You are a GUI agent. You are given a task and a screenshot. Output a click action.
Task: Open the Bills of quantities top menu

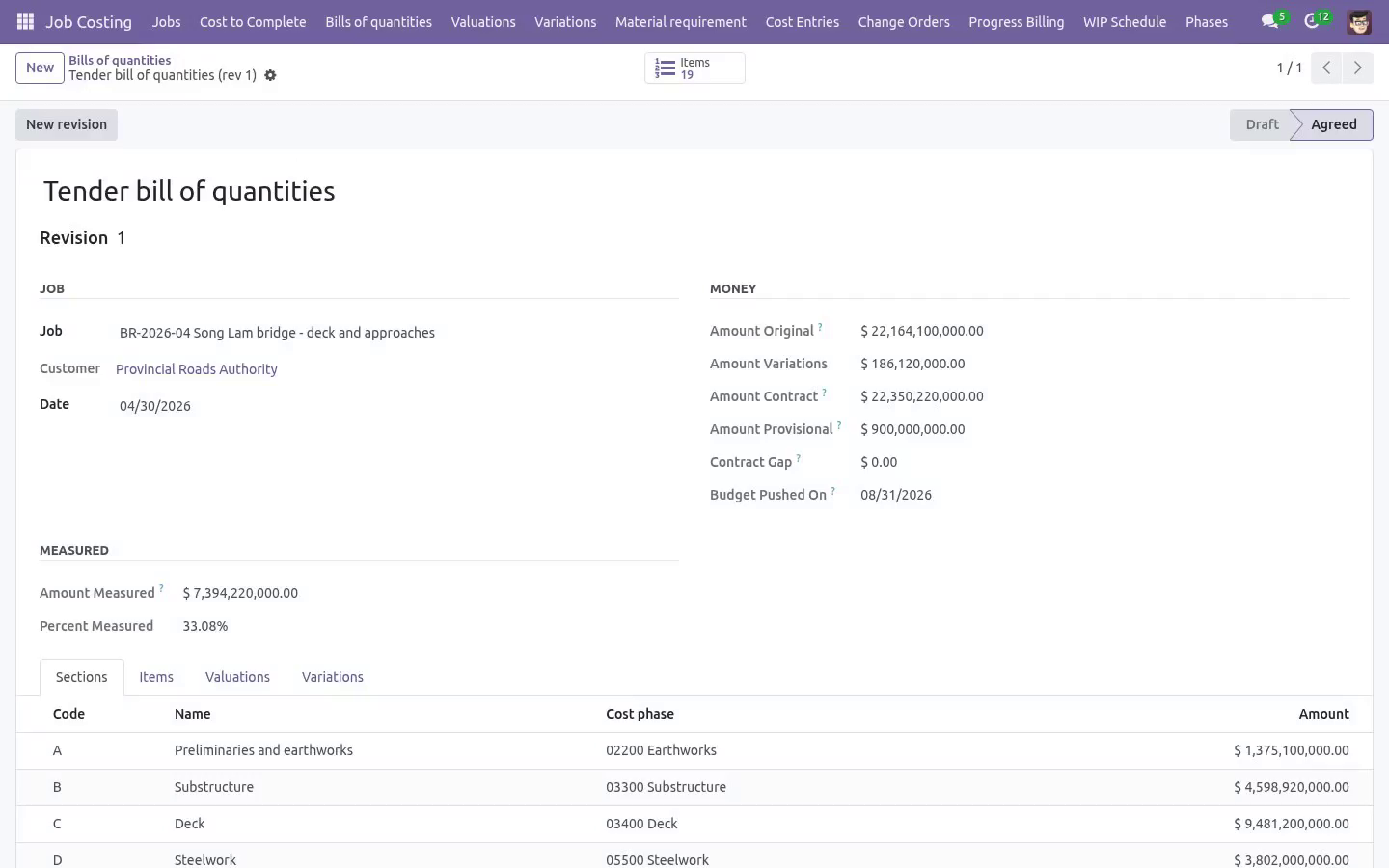(x=378, y=21)
